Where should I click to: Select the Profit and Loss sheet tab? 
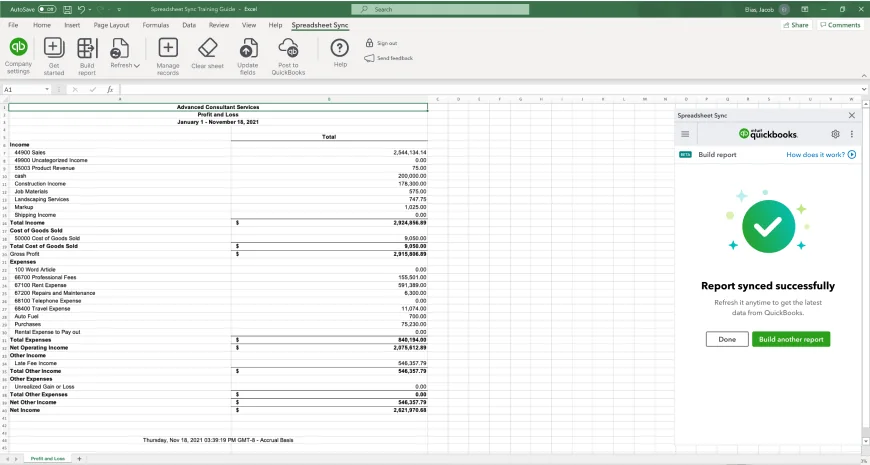[48, 459]
